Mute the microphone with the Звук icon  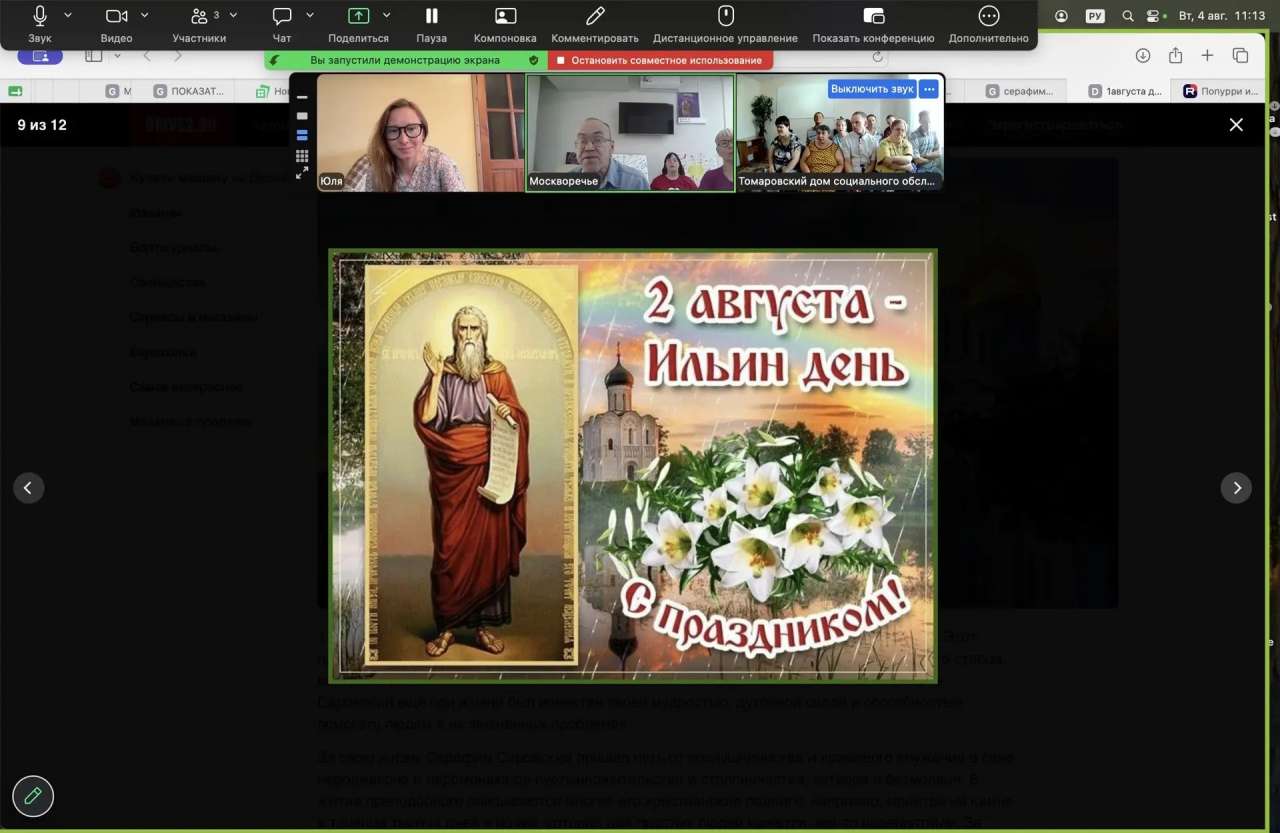tap(40, 16)
